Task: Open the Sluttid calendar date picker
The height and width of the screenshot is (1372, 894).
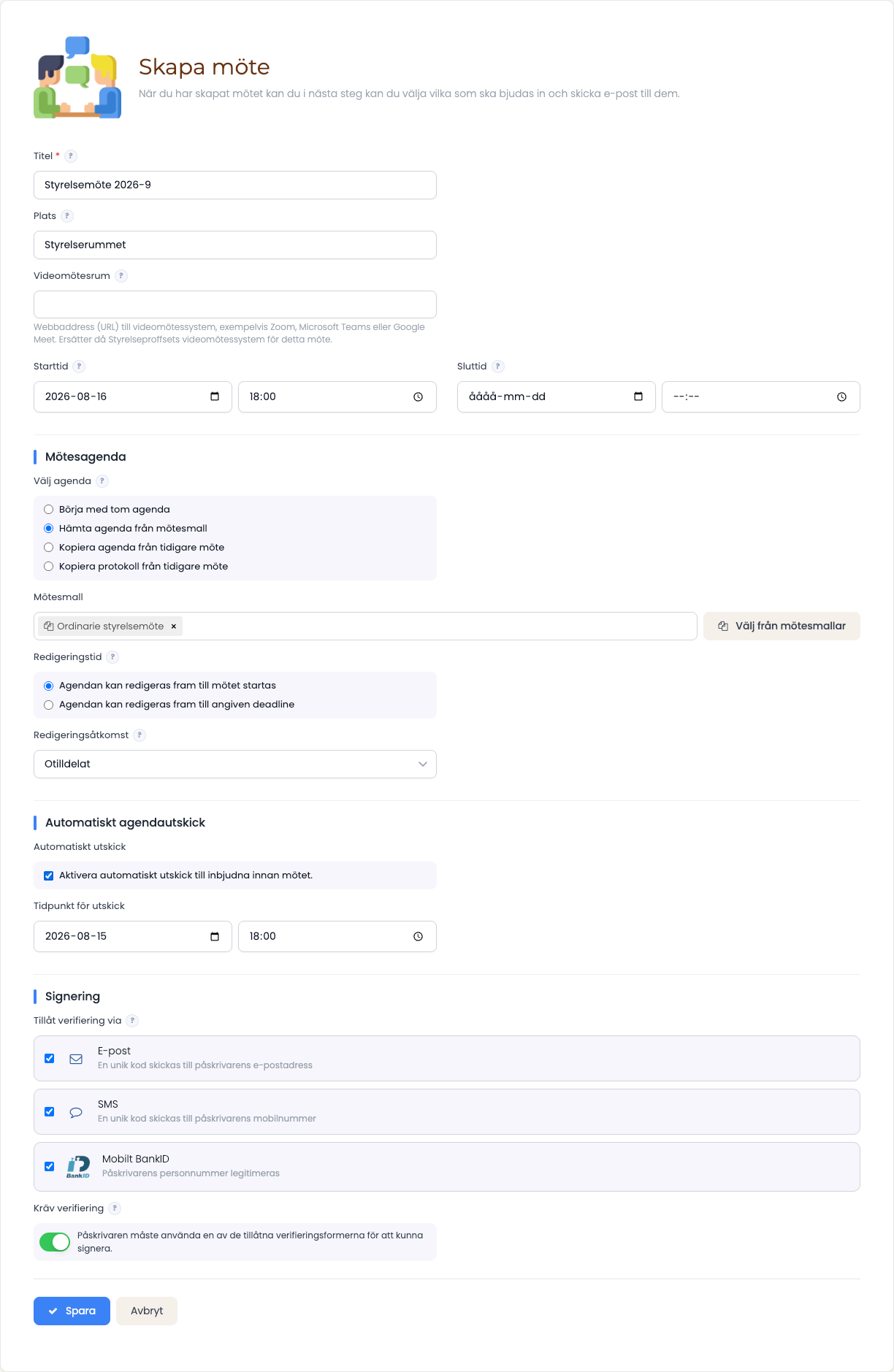Action: tap(638, 396)
